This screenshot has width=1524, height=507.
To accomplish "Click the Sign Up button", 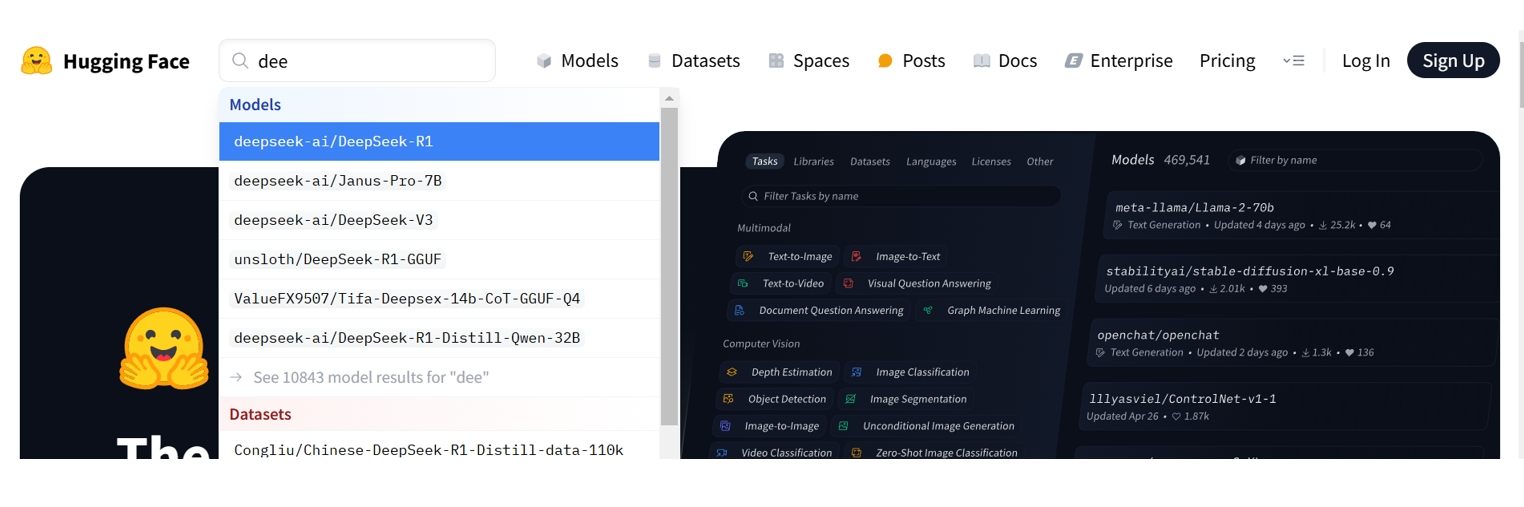I will 1453,60.
